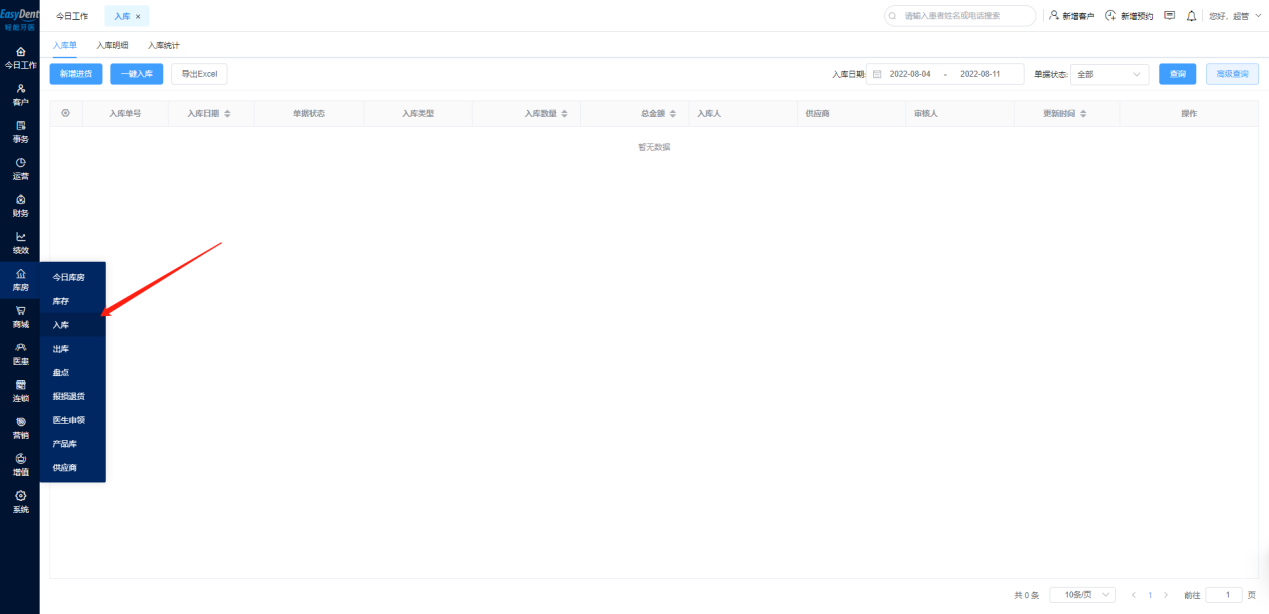Choose 今日库房 in the submenu

coord(73,277)
